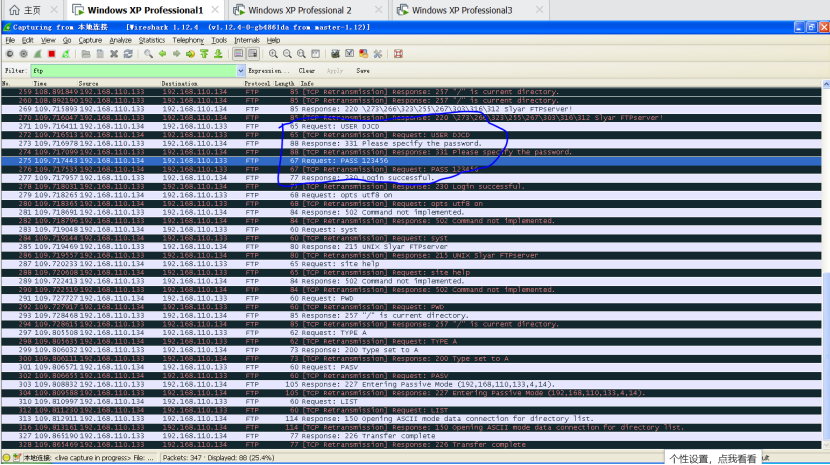Image resolution: width=830 pixels, height=465 pixels.
Task: Go forward in packet history arrow
Action: (176, 54)
